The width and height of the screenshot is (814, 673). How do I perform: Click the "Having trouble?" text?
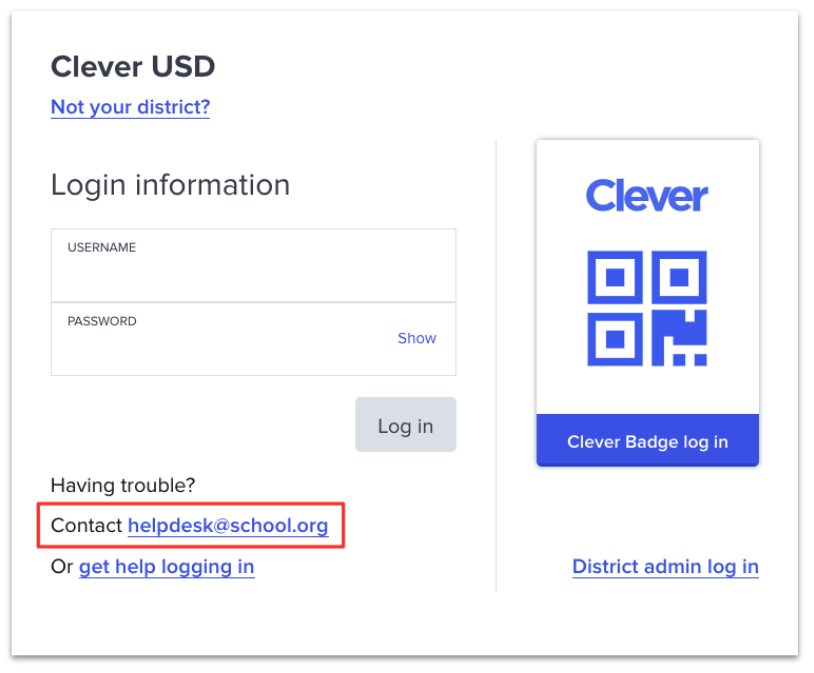[123, 485]
